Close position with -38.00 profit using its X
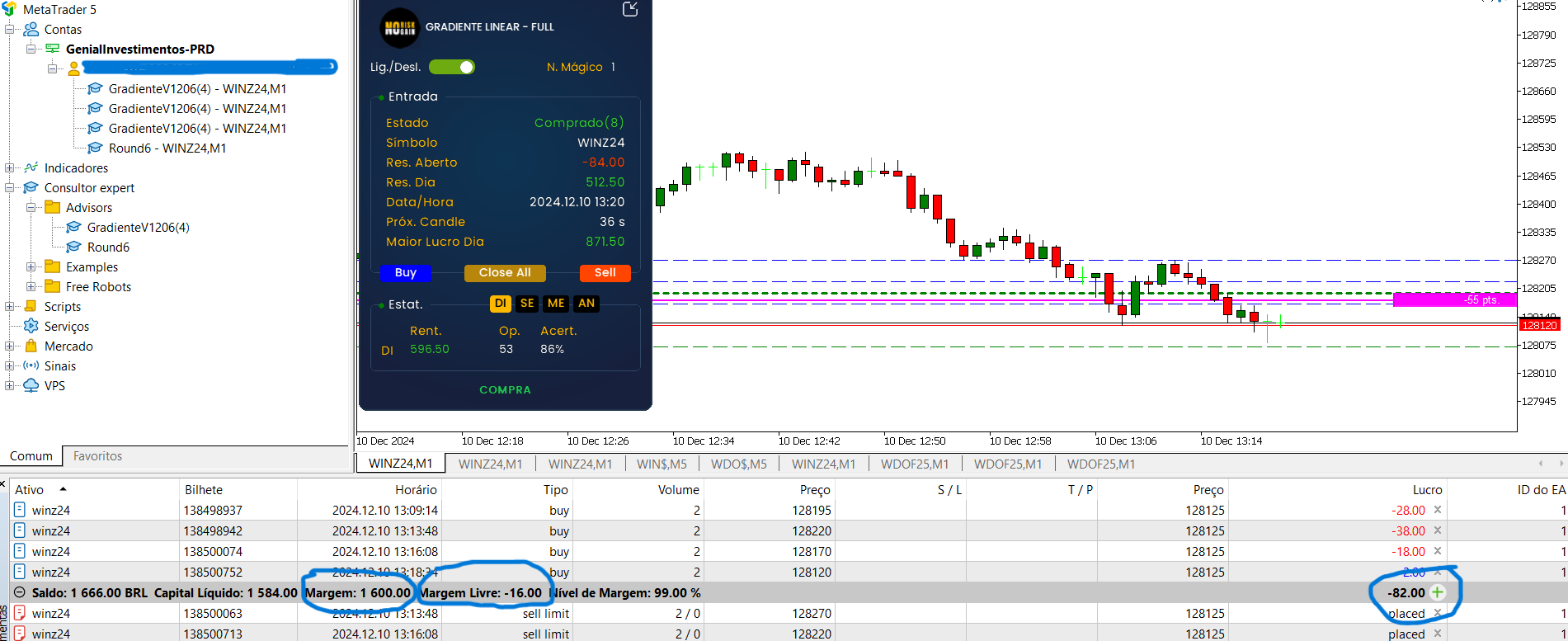Screen dimensions: 1568x641 pyautogui.click(x=1438, y=530)
